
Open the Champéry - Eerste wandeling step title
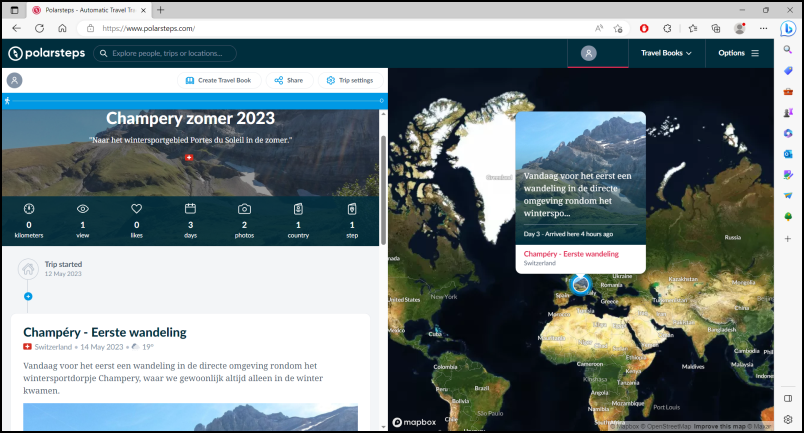click(x=105, y=332)
